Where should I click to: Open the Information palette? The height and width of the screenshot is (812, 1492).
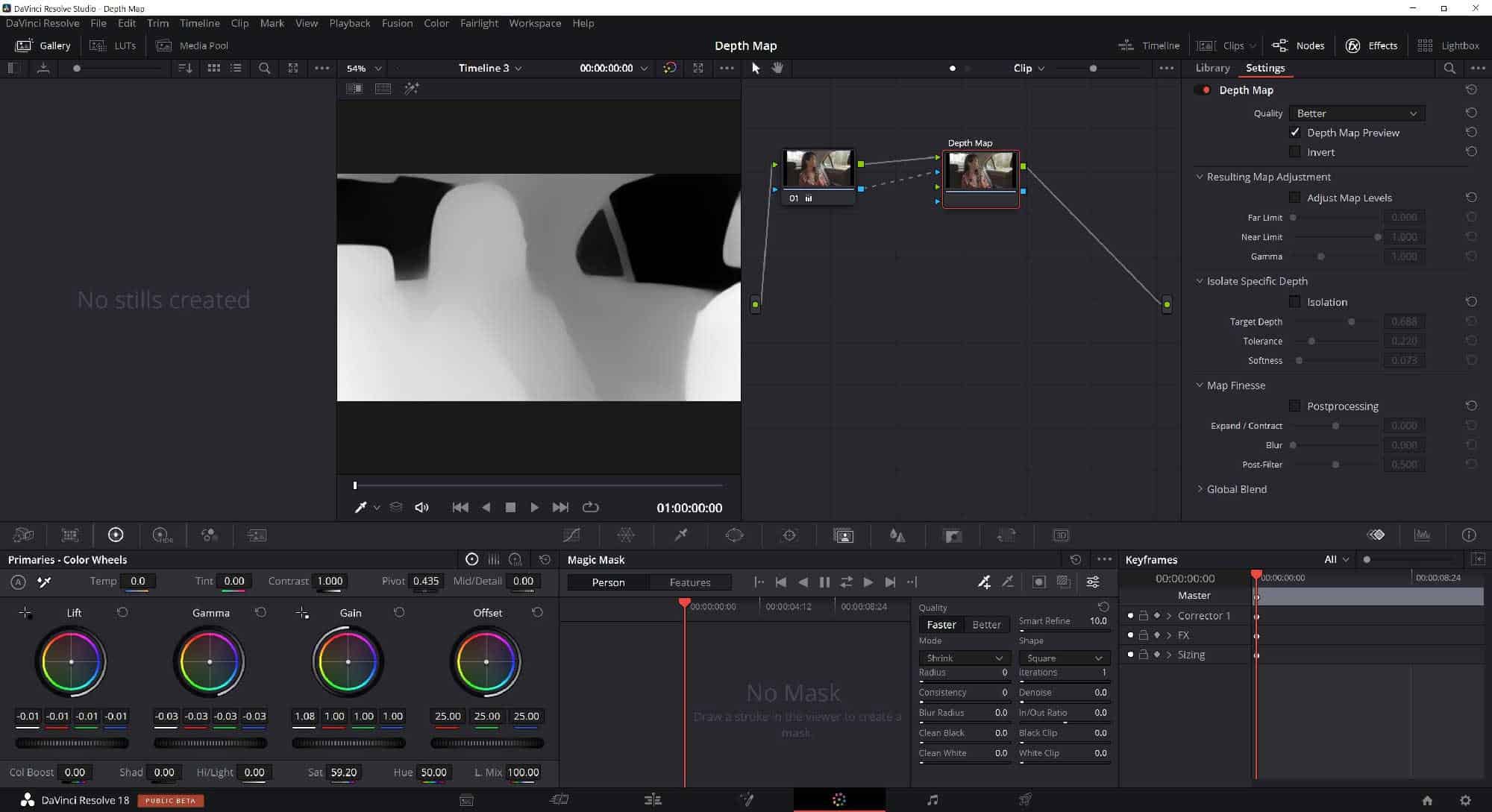pos(1469,535)
